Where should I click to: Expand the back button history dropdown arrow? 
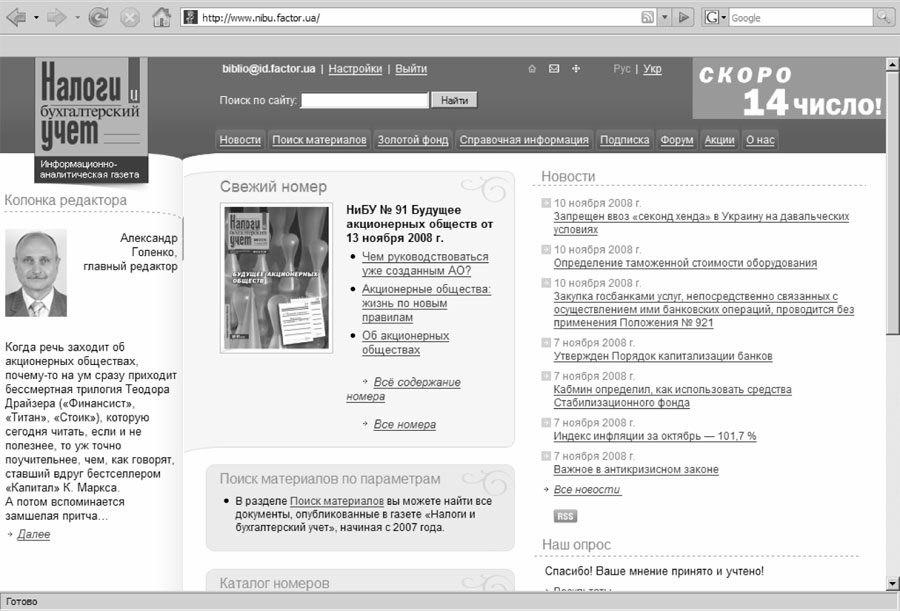pos(36,18)
